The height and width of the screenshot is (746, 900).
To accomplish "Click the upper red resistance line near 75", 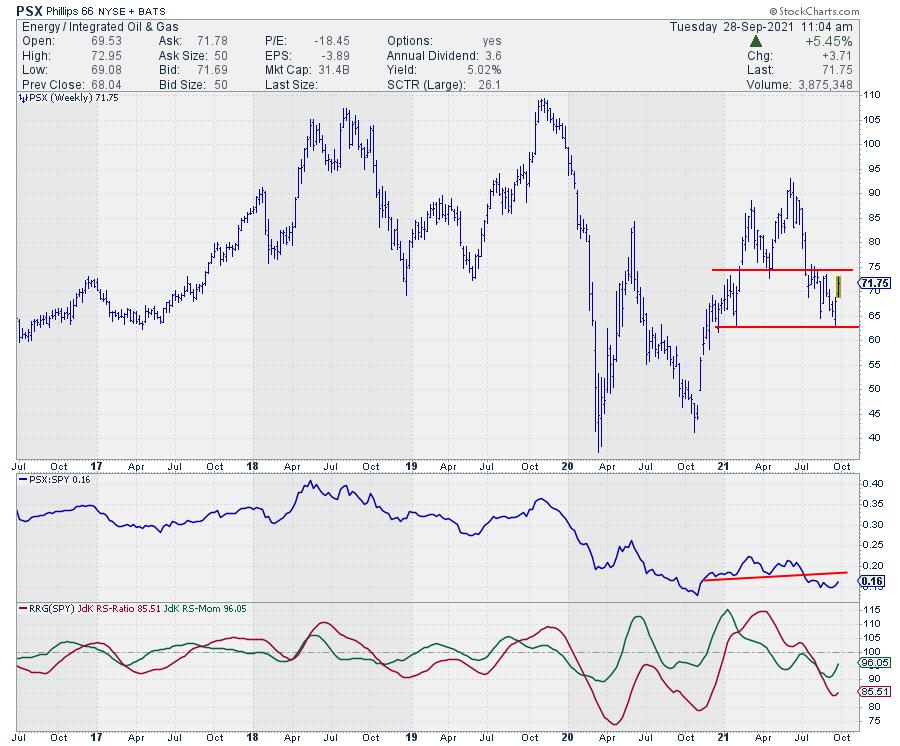I will pyautogui.click(x=780, y=270).
